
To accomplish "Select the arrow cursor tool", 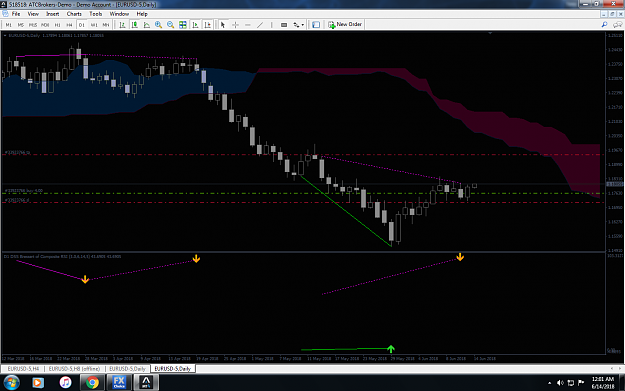I will pyautogui.click(x=223, y=25).
